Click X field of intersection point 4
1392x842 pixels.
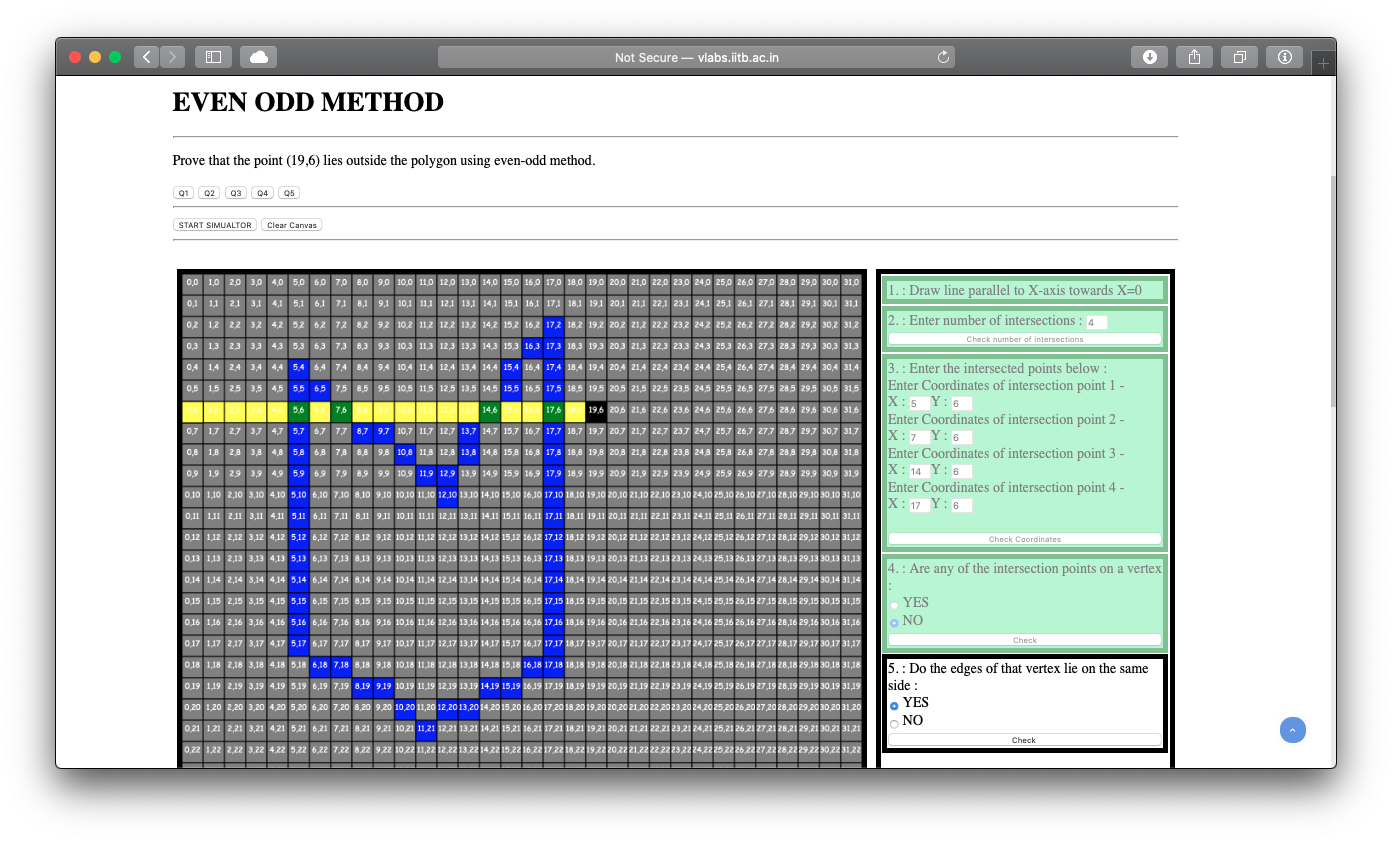click(919, 506)
